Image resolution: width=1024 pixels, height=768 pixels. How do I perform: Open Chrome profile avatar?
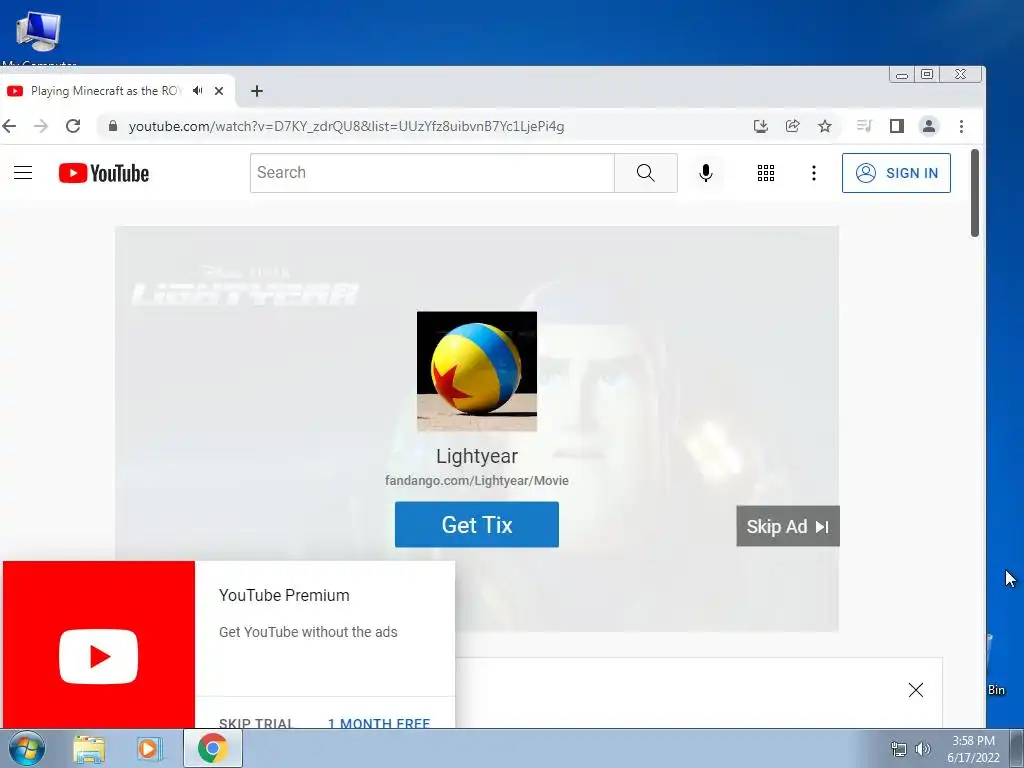click(929, 126)
